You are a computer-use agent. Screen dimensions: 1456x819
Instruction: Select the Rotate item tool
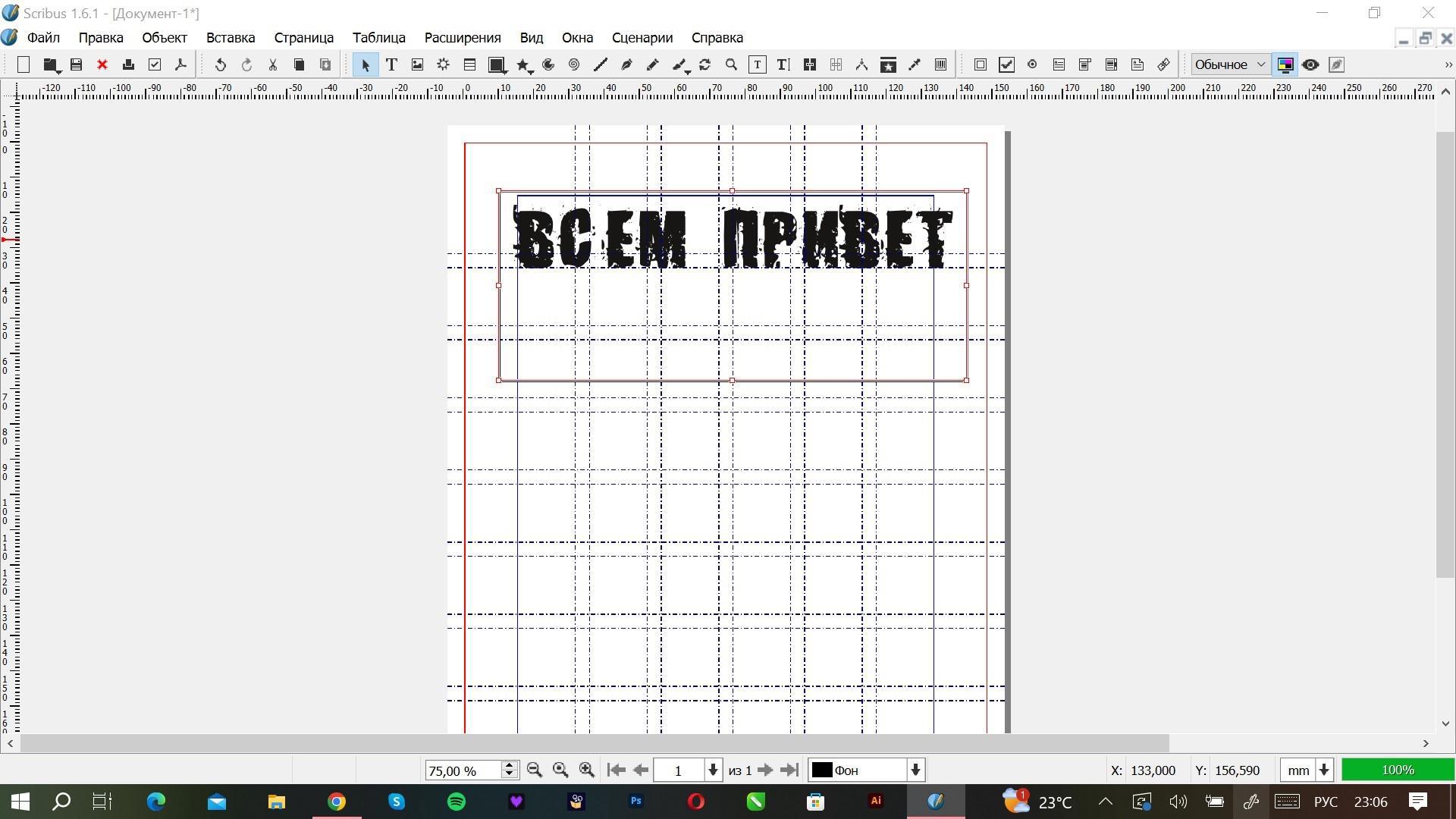[x=705, y=64]
